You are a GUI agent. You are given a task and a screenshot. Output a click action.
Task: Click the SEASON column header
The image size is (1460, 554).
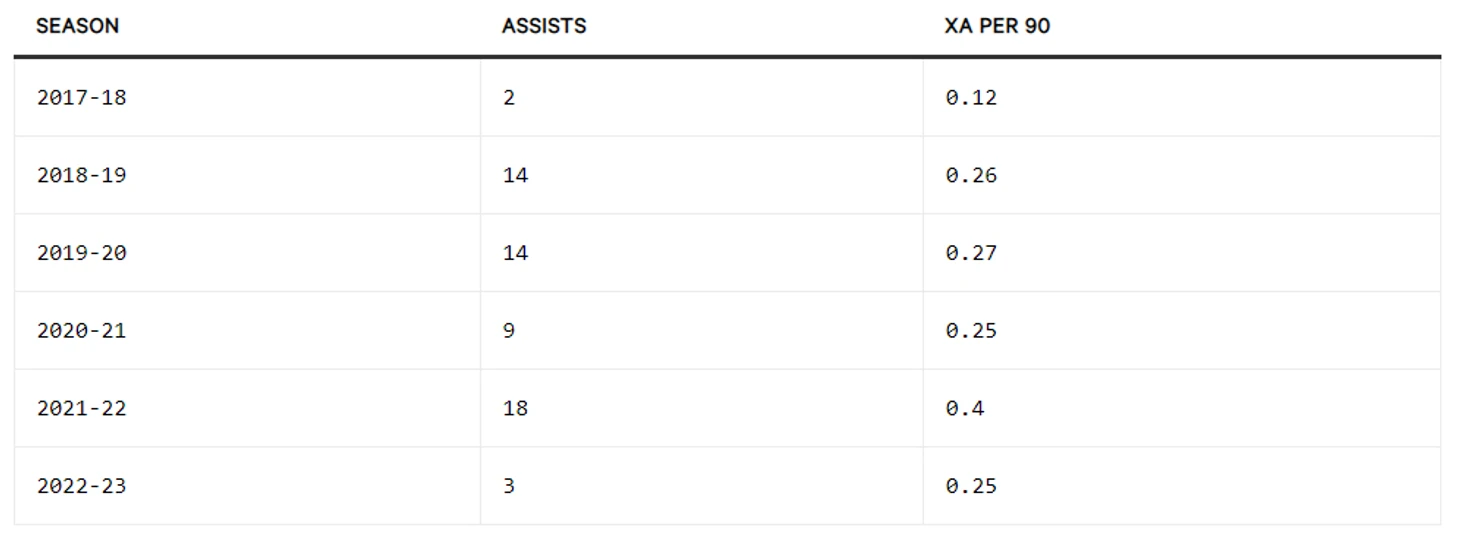[x=77, y=27]
